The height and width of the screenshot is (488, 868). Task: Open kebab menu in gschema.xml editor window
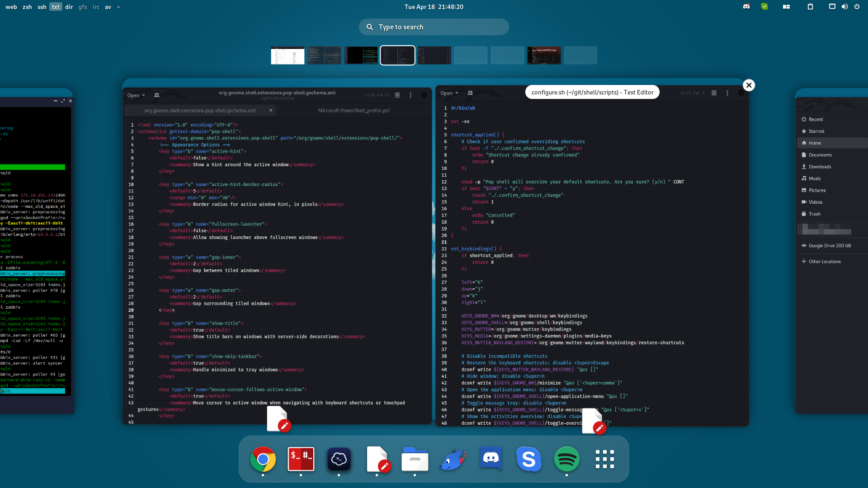[x=410, y=95]
